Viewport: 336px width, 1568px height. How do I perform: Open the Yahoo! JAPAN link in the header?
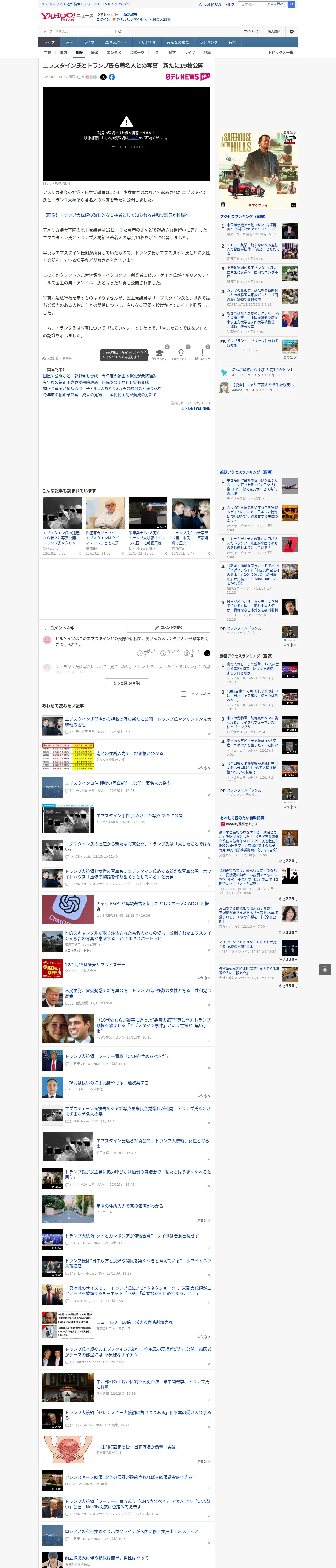(210, 4)
